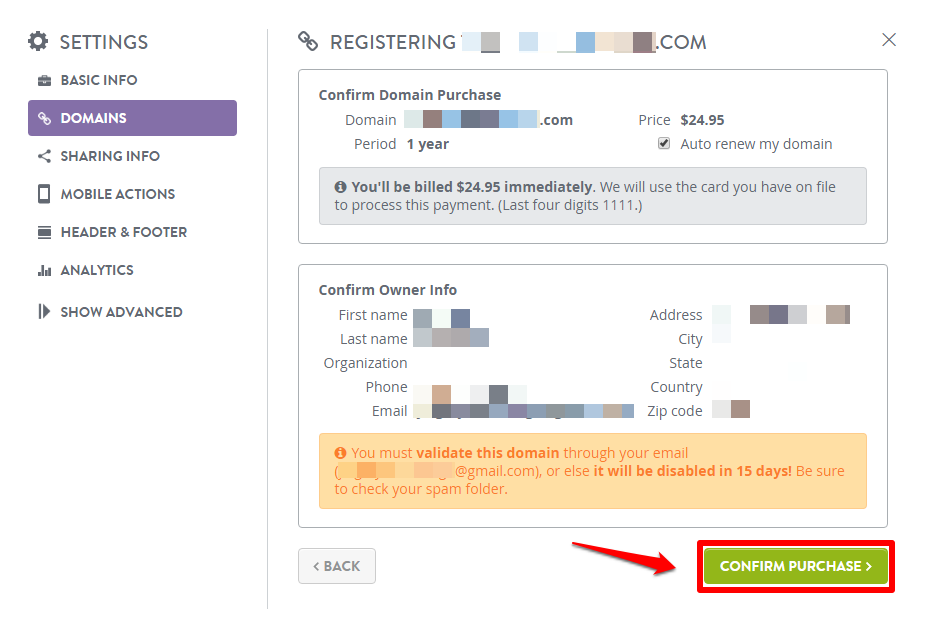Toggle Auto renew my domain checkbox
Image resolution: width=927 pixels, height=637 pixels.
tap(664, 143)
